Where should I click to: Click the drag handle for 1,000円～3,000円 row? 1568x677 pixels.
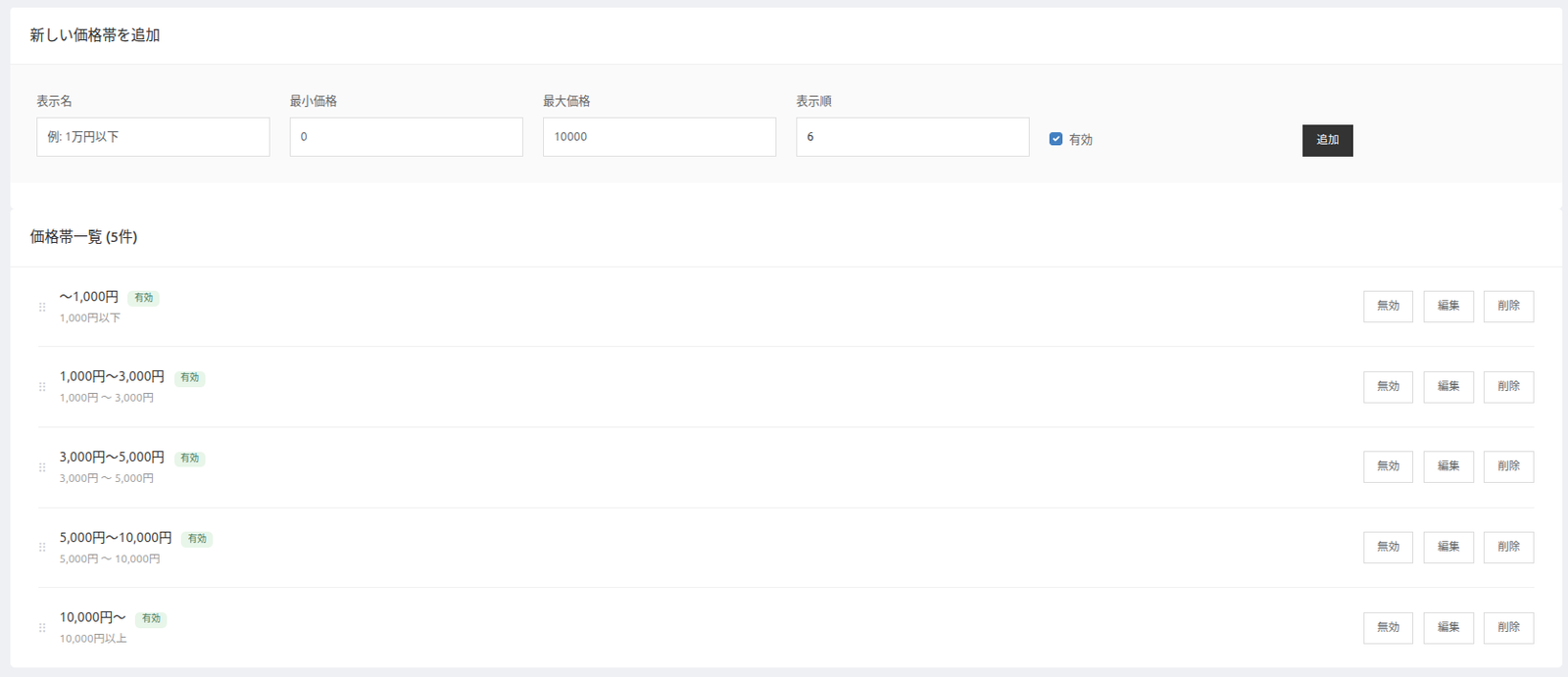[42, 387]
